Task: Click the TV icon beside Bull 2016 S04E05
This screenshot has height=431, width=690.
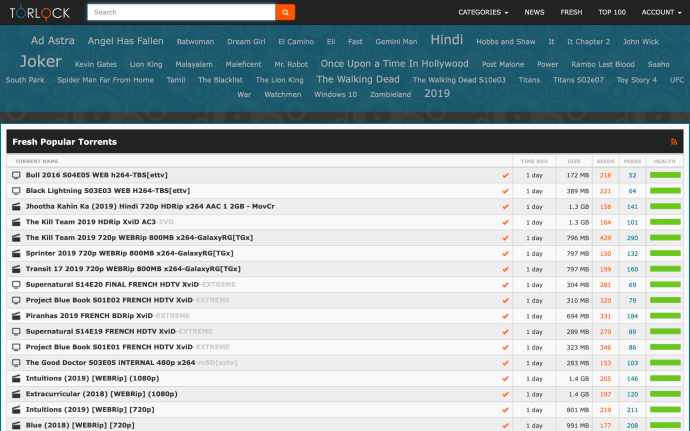Action: pos(16,175)
